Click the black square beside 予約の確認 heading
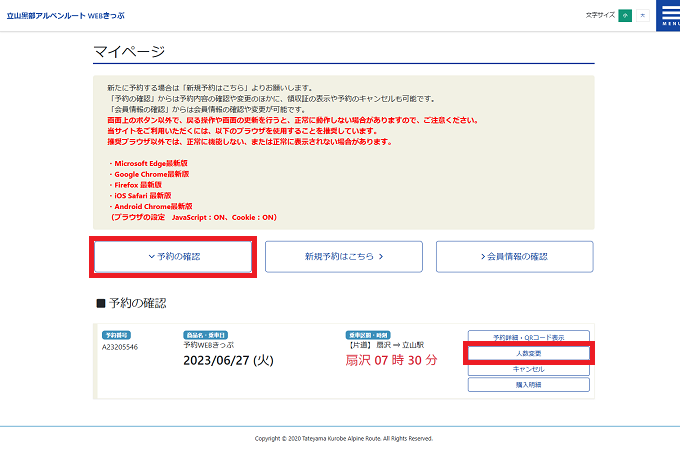 point(100,303)
